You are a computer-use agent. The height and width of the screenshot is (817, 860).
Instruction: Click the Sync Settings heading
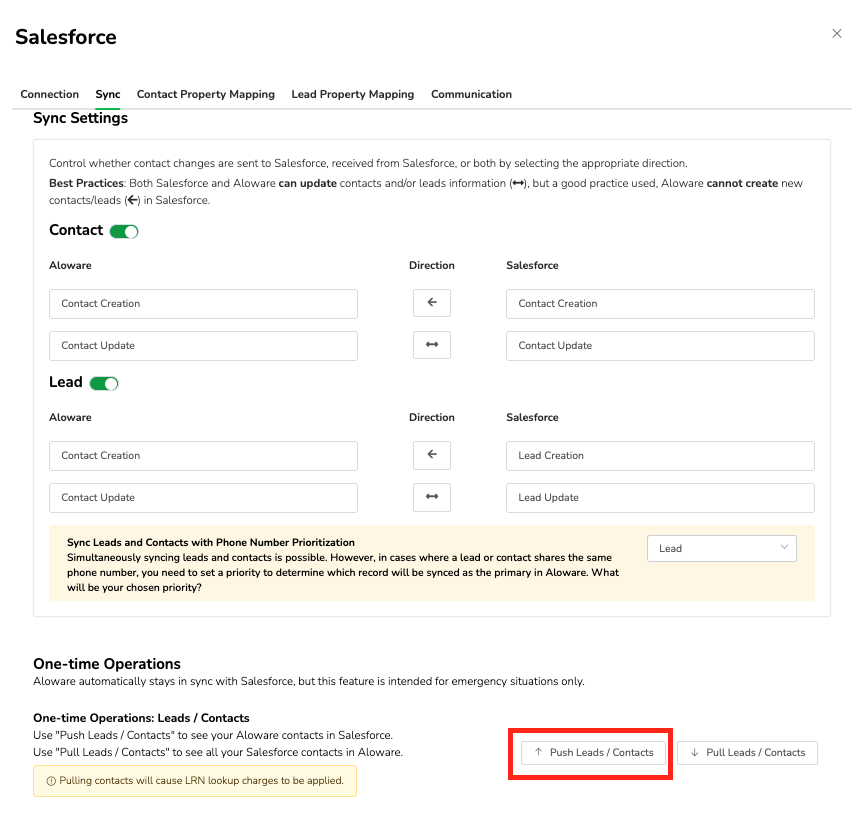[81, 118]
